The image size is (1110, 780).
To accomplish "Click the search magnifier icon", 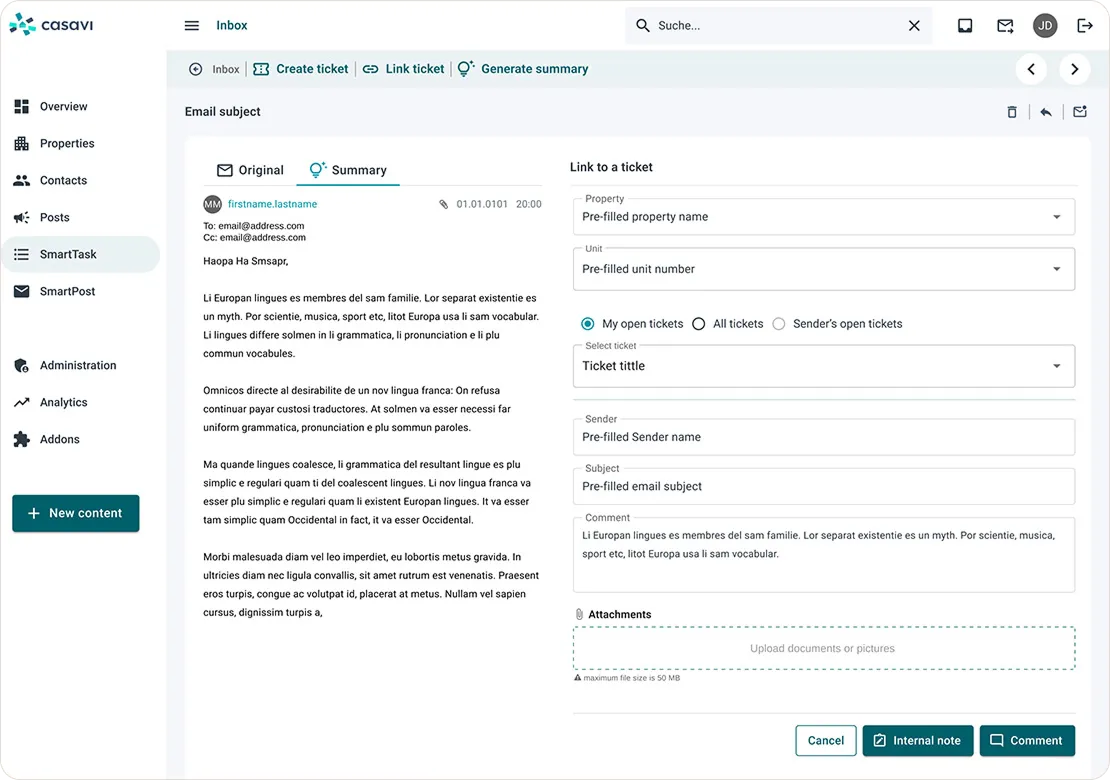I will [x=642, y=25].
